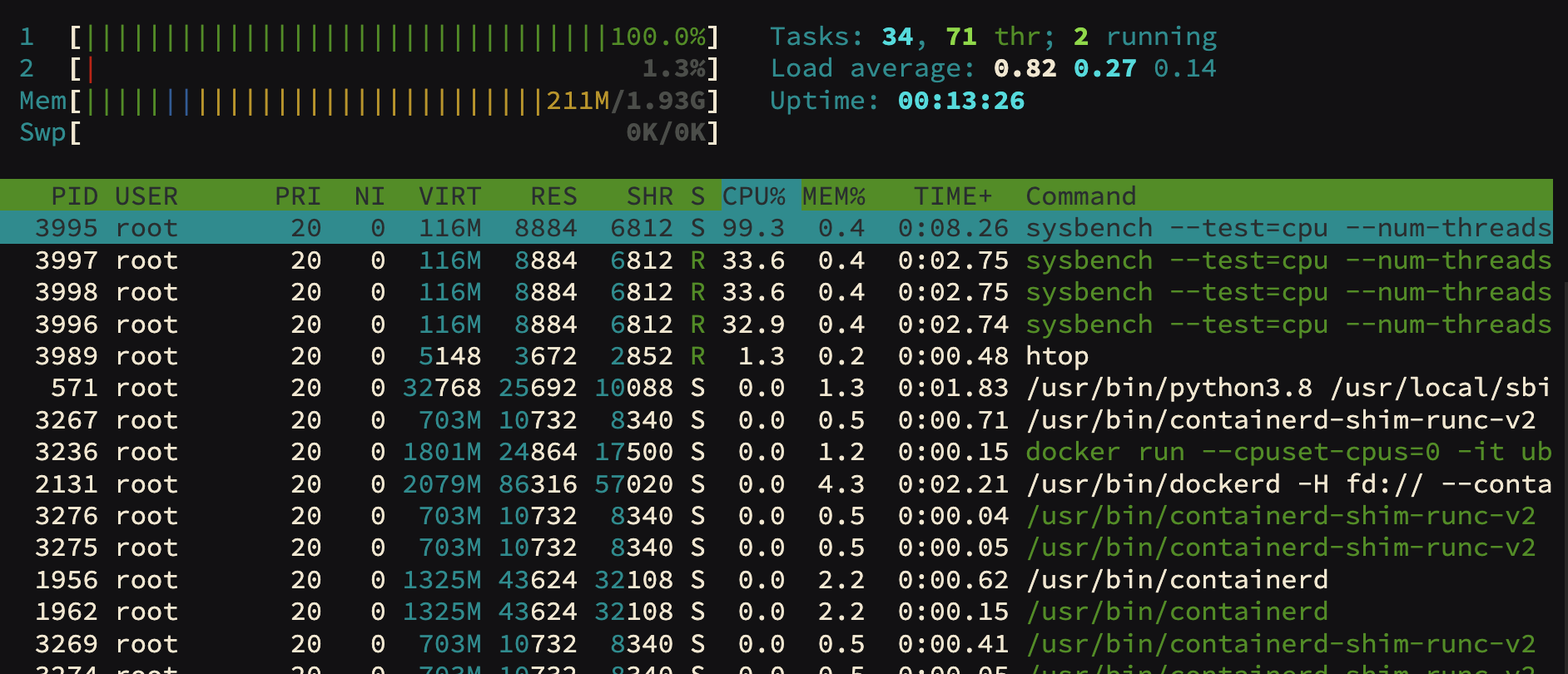The image size is (1568, 674).
Task: Click 0:01.83 TIME+ for python3.8
Action: (x=953, y=388)
